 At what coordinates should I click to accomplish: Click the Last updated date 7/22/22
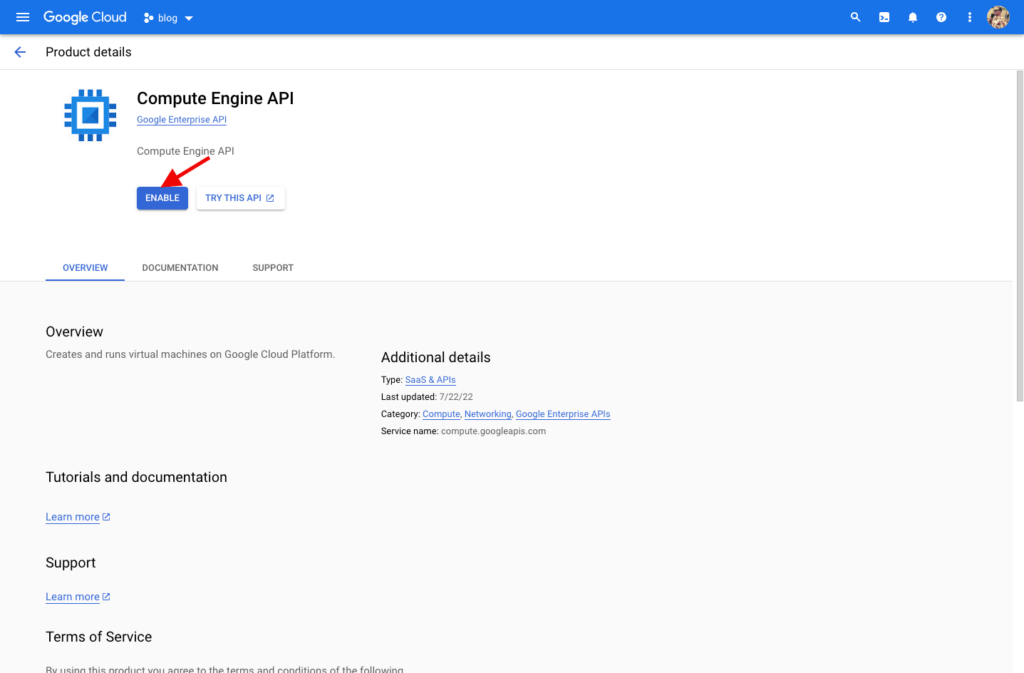pyautogui.click(x=456, y=397)
